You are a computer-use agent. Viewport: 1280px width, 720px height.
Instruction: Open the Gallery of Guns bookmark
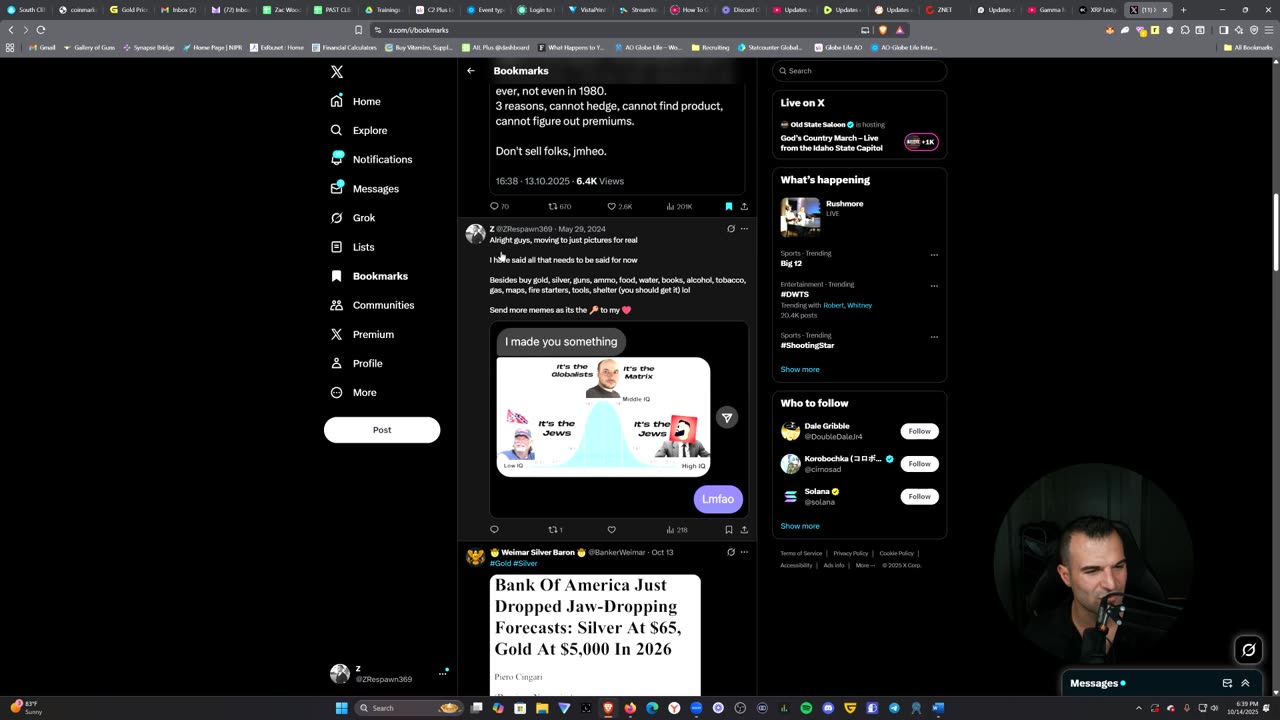[x=89, y=47]
